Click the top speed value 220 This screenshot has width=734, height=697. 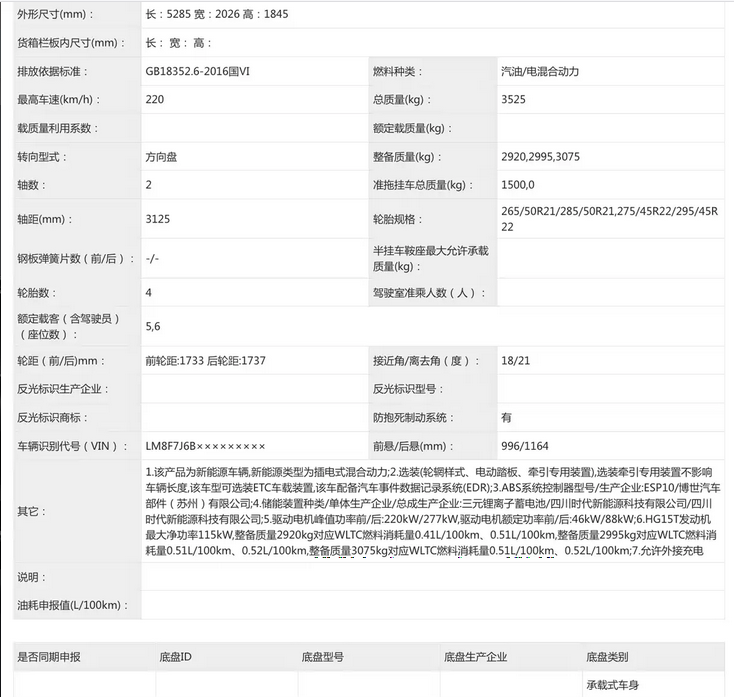click(154, 100)
